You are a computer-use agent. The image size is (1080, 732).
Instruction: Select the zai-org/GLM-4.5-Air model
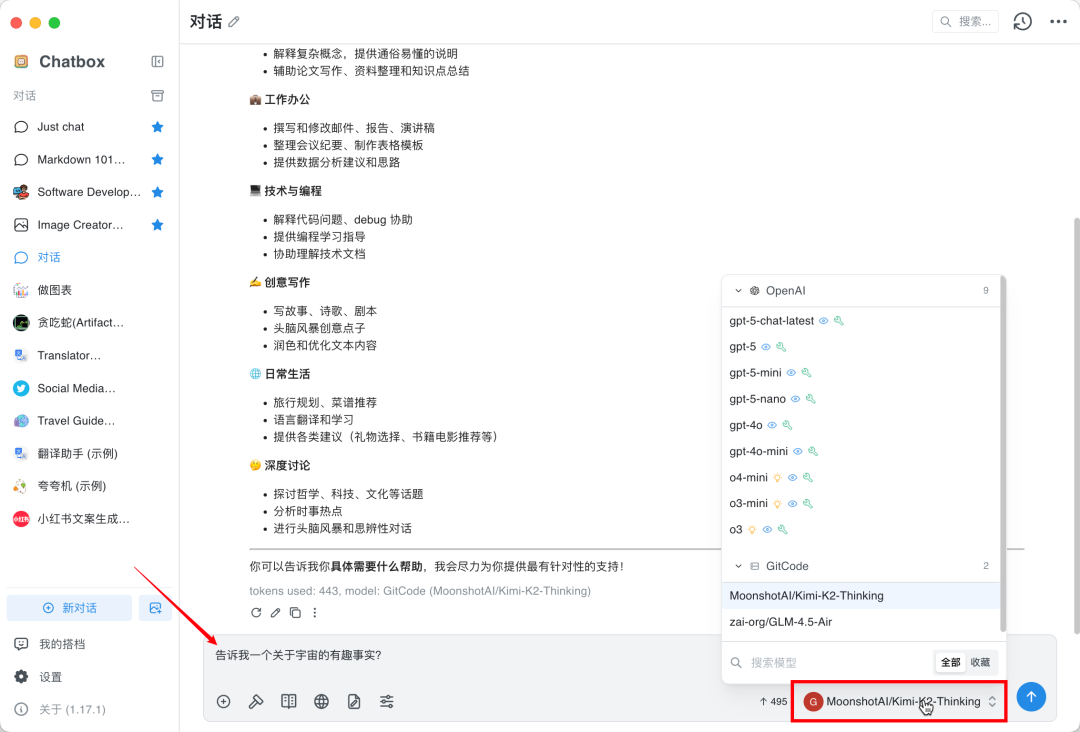point(861,622)
